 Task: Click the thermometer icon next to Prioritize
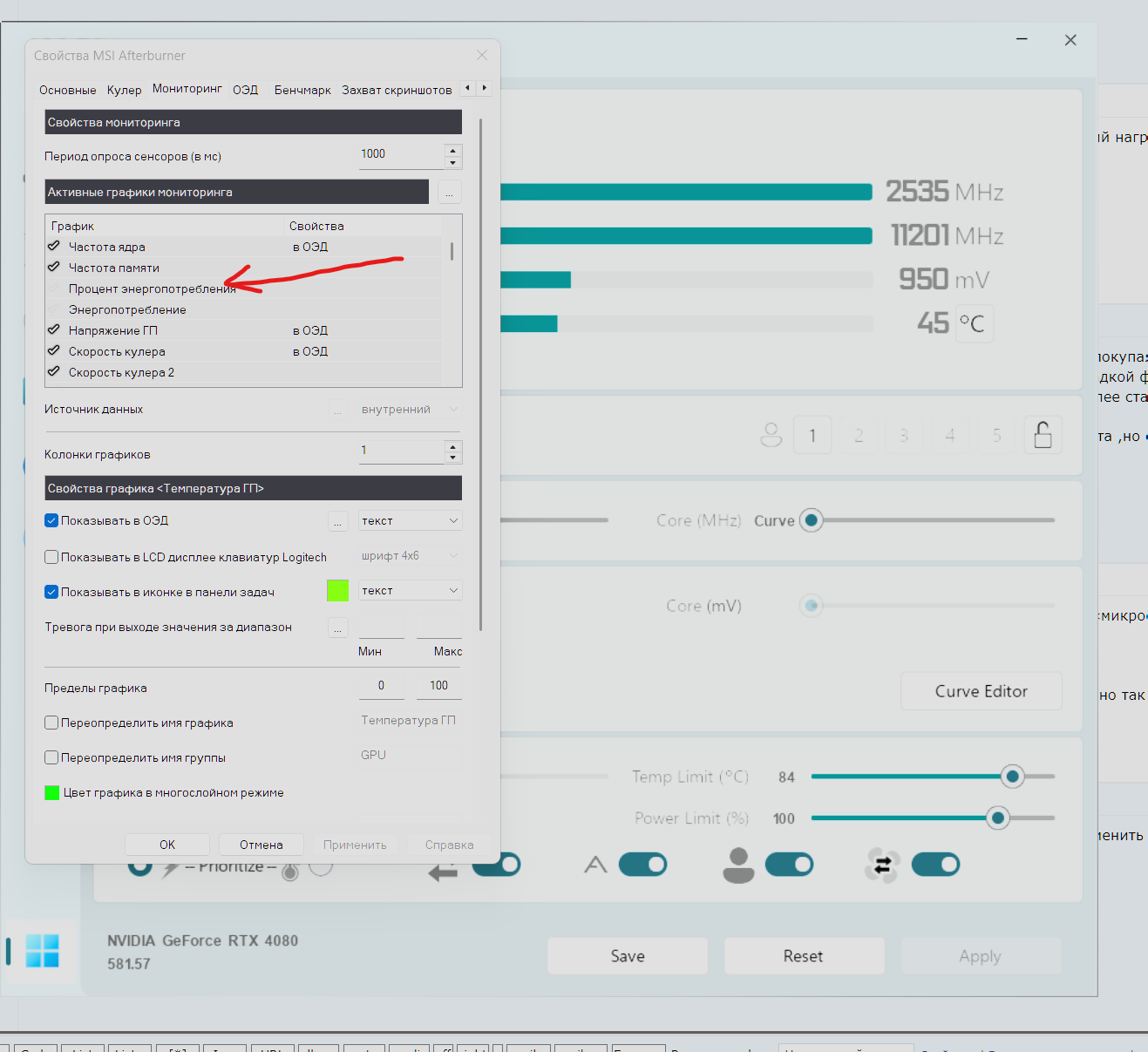(x=291, y=869)
